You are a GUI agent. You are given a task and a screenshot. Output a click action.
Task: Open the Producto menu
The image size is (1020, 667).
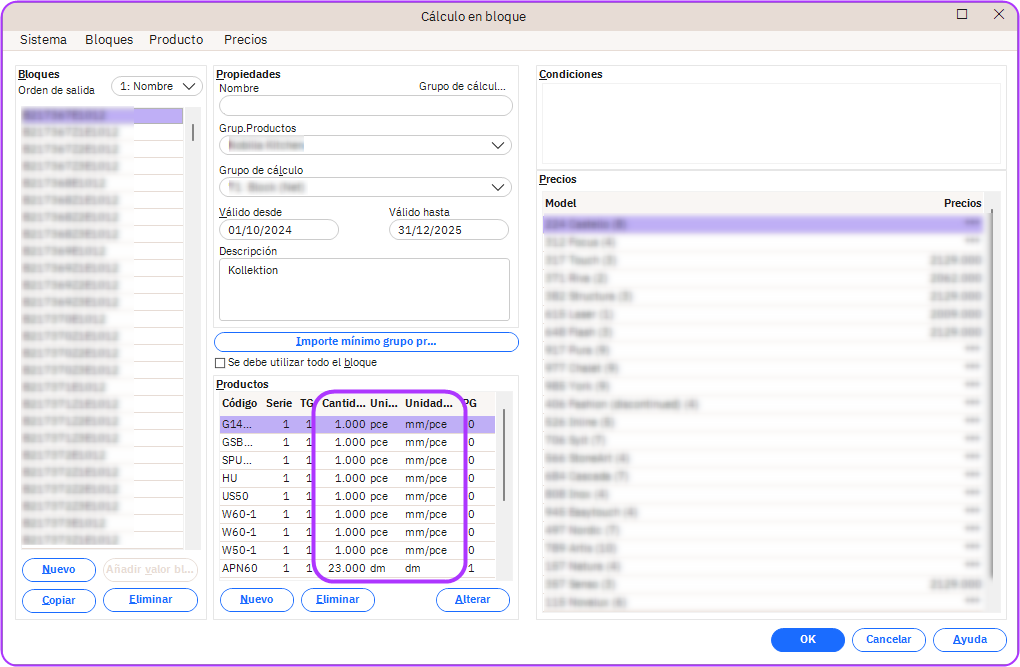click(x=176, y=40)
